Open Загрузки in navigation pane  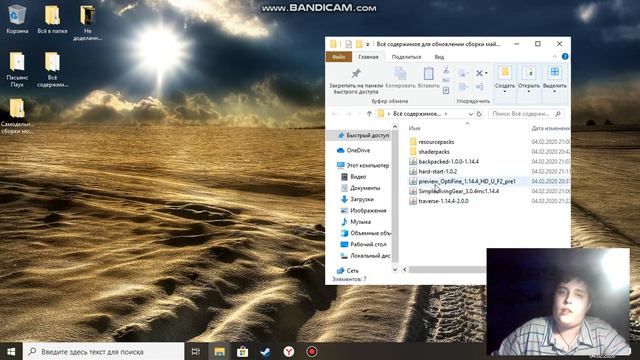click(358, 199)
